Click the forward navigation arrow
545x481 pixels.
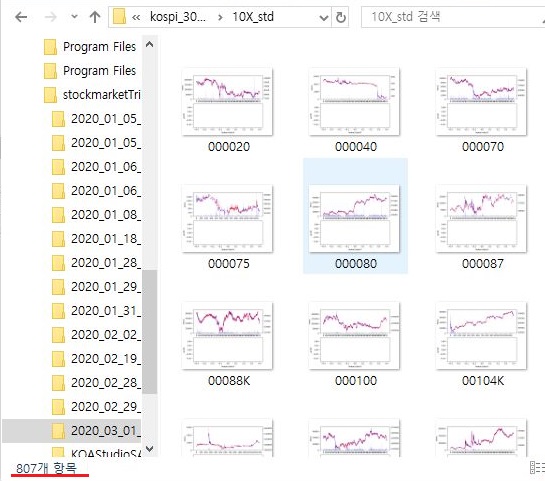click(51, 17)
